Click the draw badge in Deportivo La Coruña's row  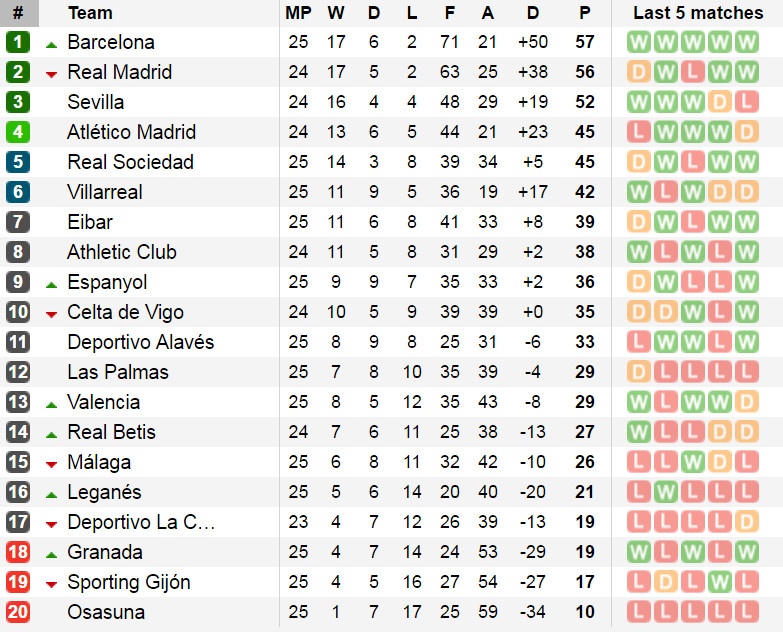pyautogui.click(x=746, y=522)
